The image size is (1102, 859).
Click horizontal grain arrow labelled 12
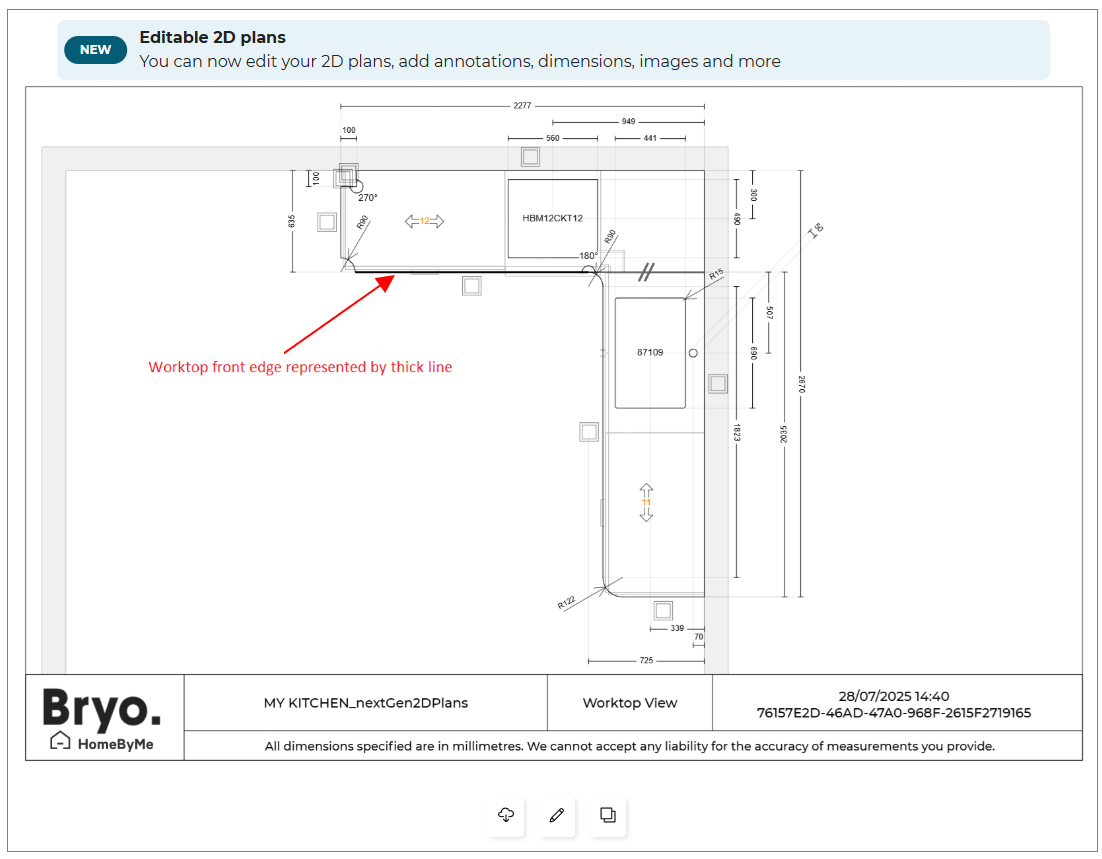(424, 221)
